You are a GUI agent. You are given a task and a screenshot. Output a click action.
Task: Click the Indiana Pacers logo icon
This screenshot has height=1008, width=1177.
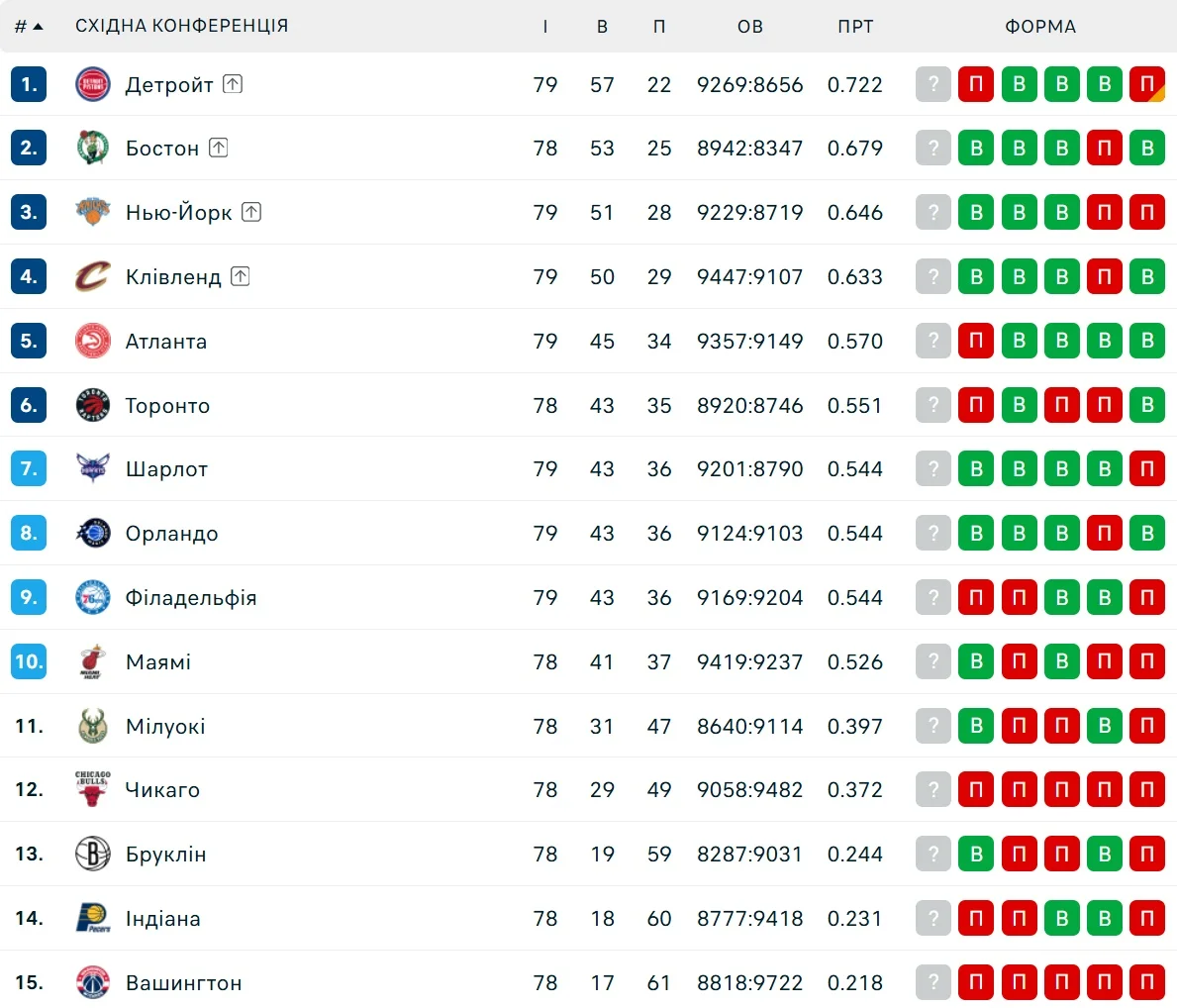pos(93,918)
